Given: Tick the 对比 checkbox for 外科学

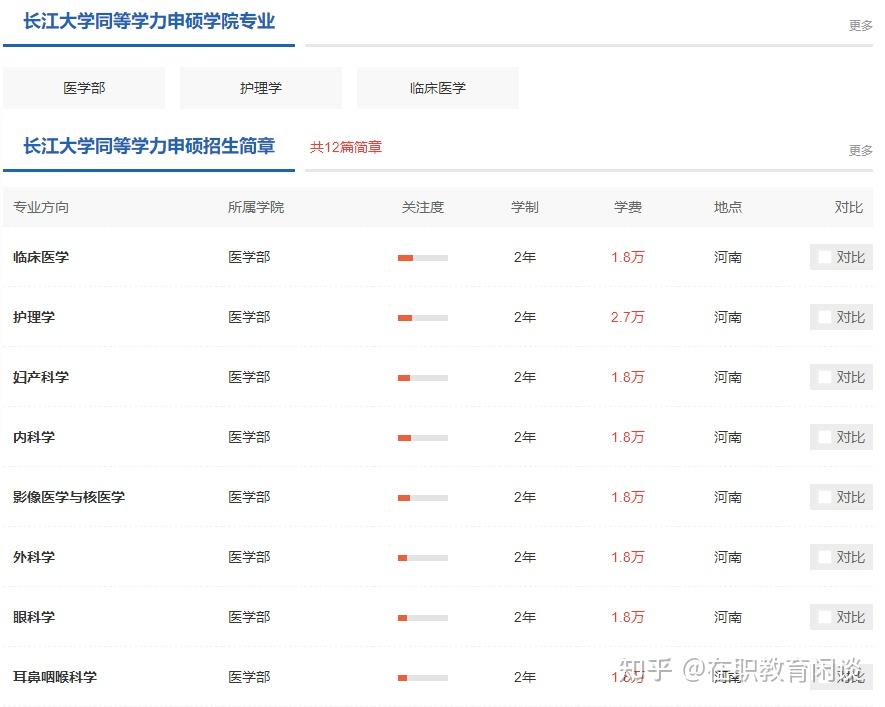Looking at the screenshot, I should click(x=825, y=557).
